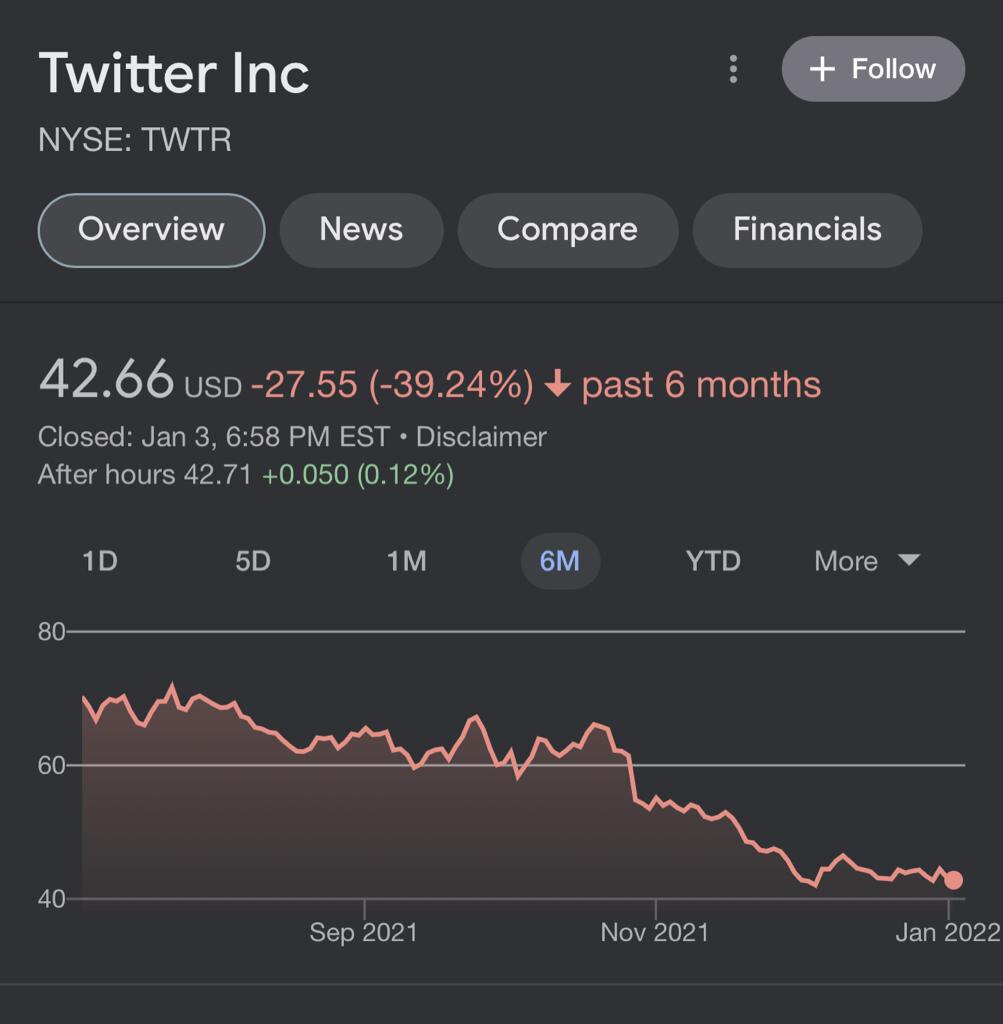Image resolution: width=1003 pixels, height=1024 pixels.
Task: Click the Sep 2021 axis label
Action: (x=363, y=933)
